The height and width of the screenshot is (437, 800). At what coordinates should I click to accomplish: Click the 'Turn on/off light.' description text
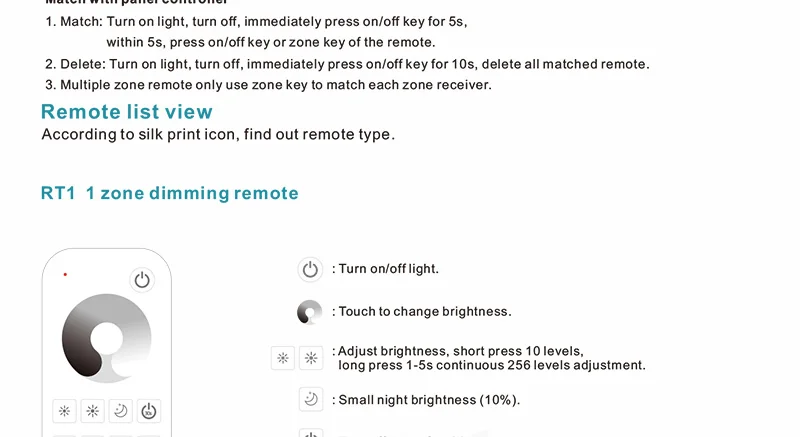click(389, 269)
